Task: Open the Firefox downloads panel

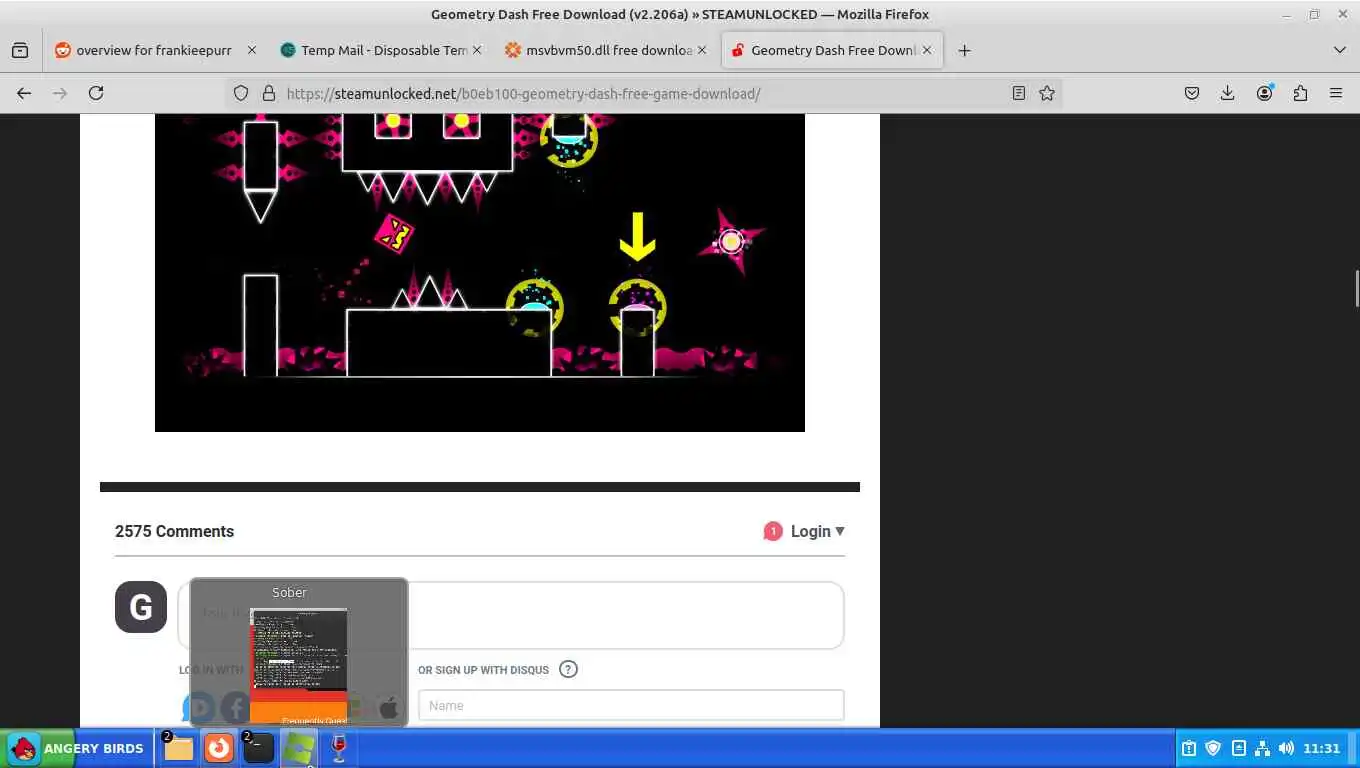Action: point(1228,93)
